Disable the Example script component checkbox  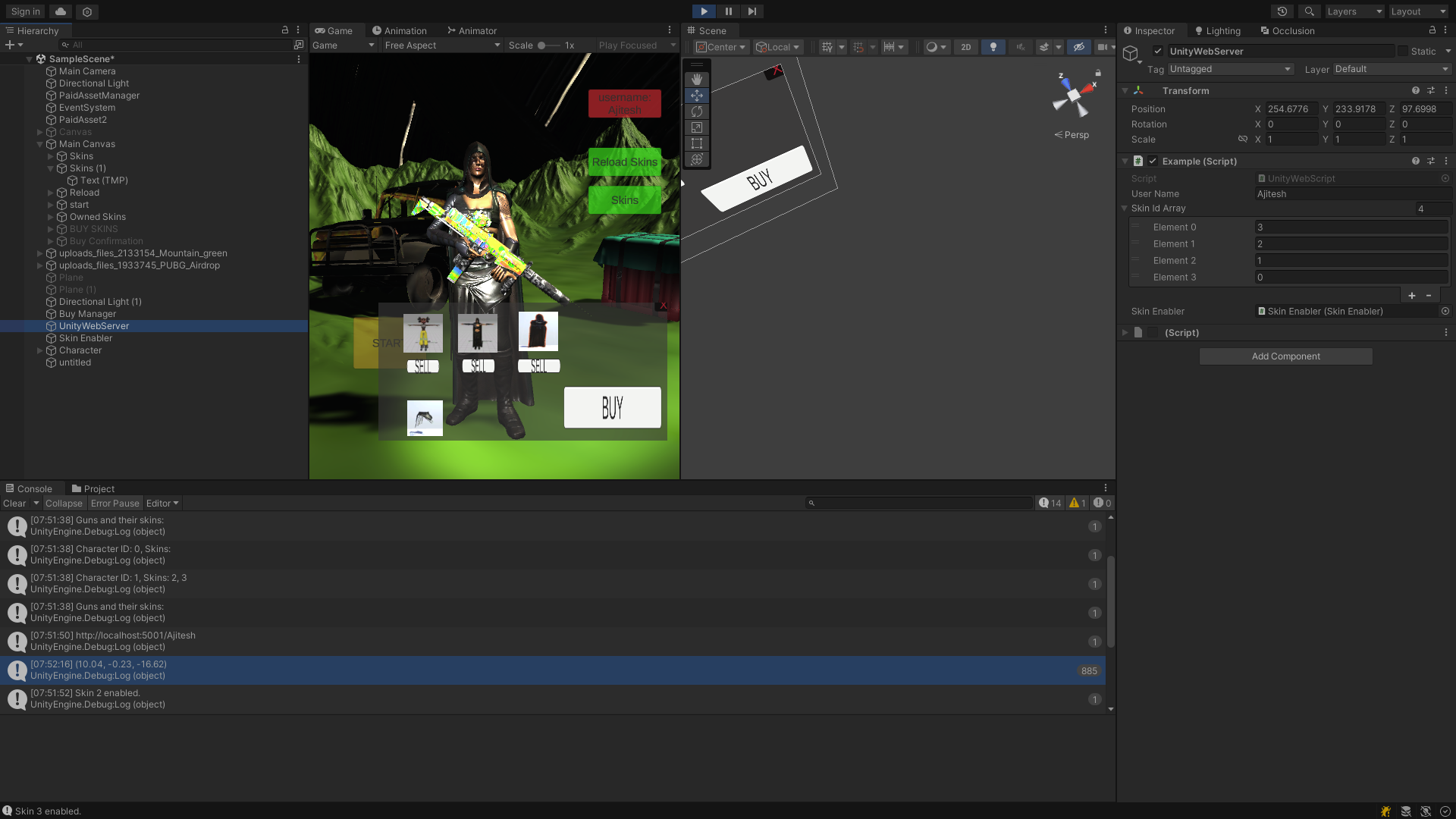pyautogui.click(x=1153, y=162)
